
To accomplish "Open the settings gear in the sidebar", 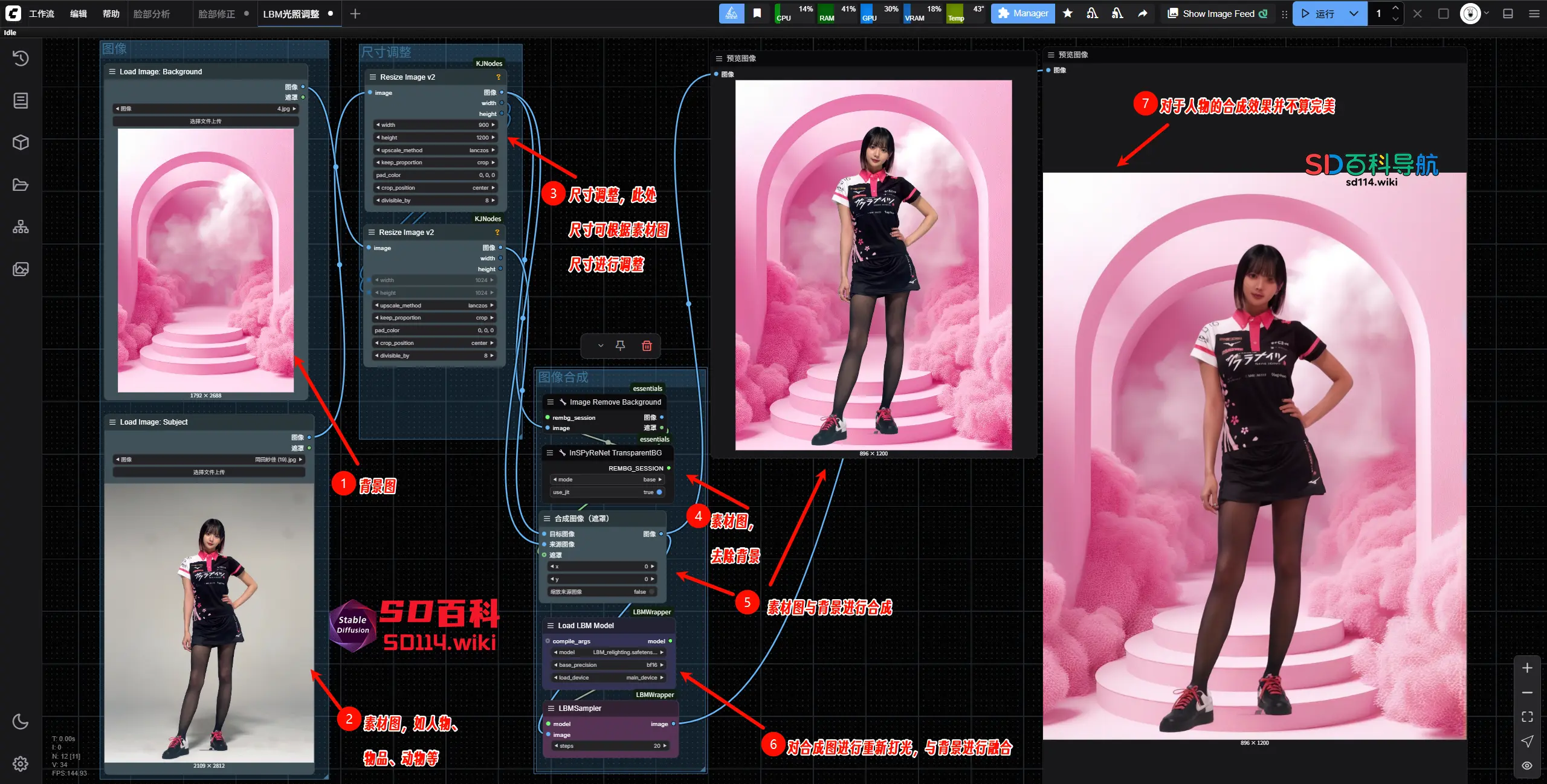I will (21, 763).
